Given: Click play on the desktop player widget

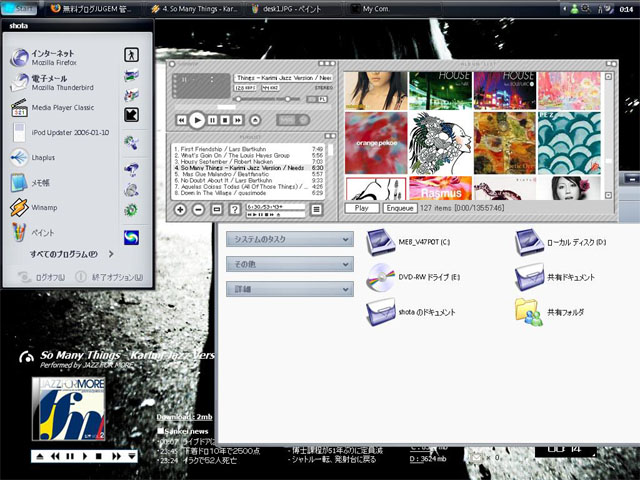Looking at the screenshot, I should 85,456.
